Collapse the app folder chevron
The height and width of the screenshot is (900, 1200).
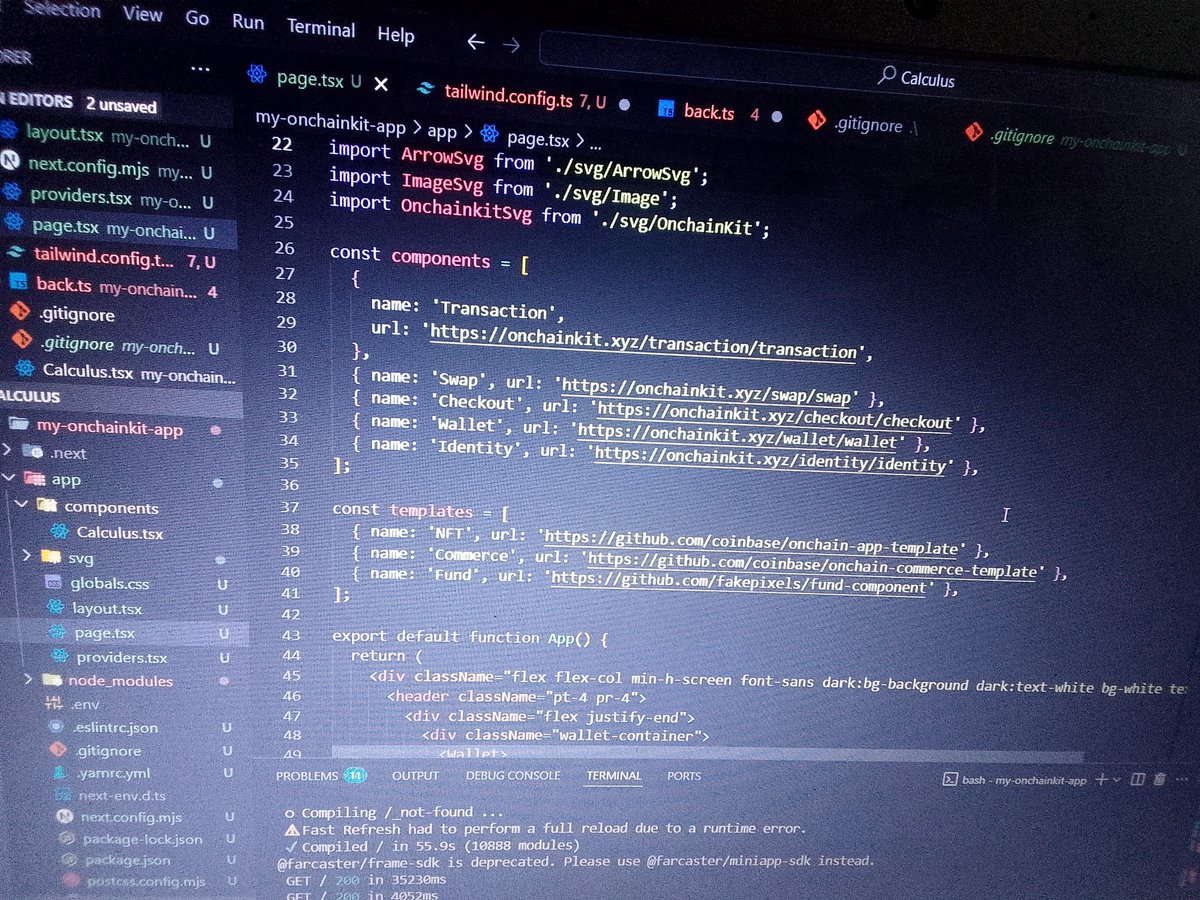click(10, 480)
